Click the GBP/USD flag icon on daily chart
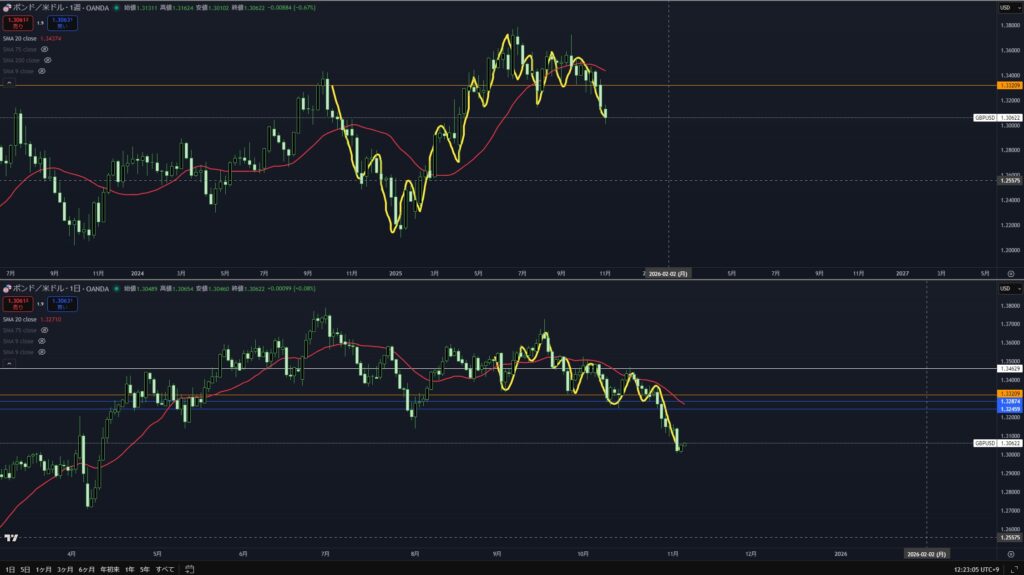Viewport: 1024px width, 575px height. point(6,288)
